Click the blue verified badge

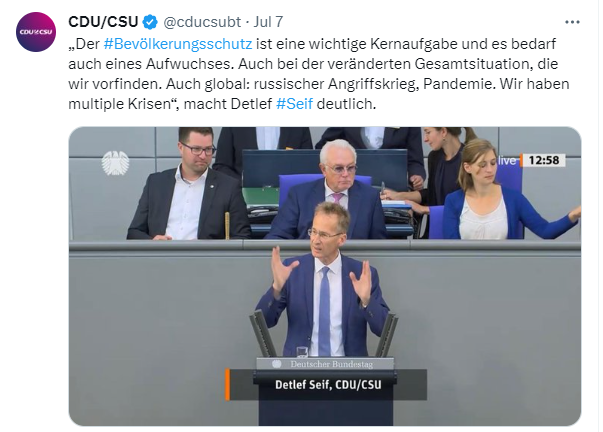point(150,22)
